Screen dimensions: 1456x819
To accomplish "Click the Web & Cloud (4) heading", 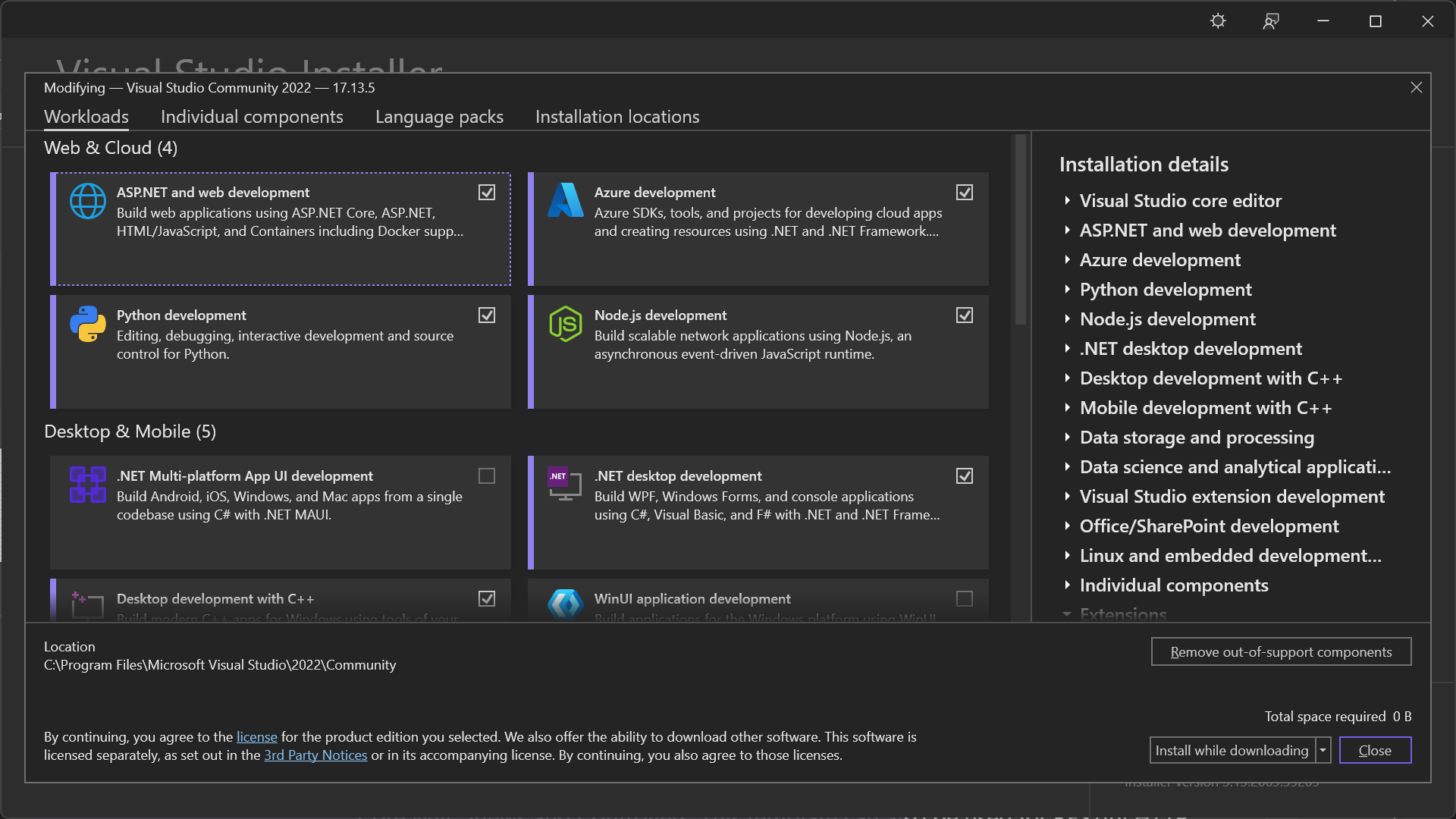I will click(111, 148).
